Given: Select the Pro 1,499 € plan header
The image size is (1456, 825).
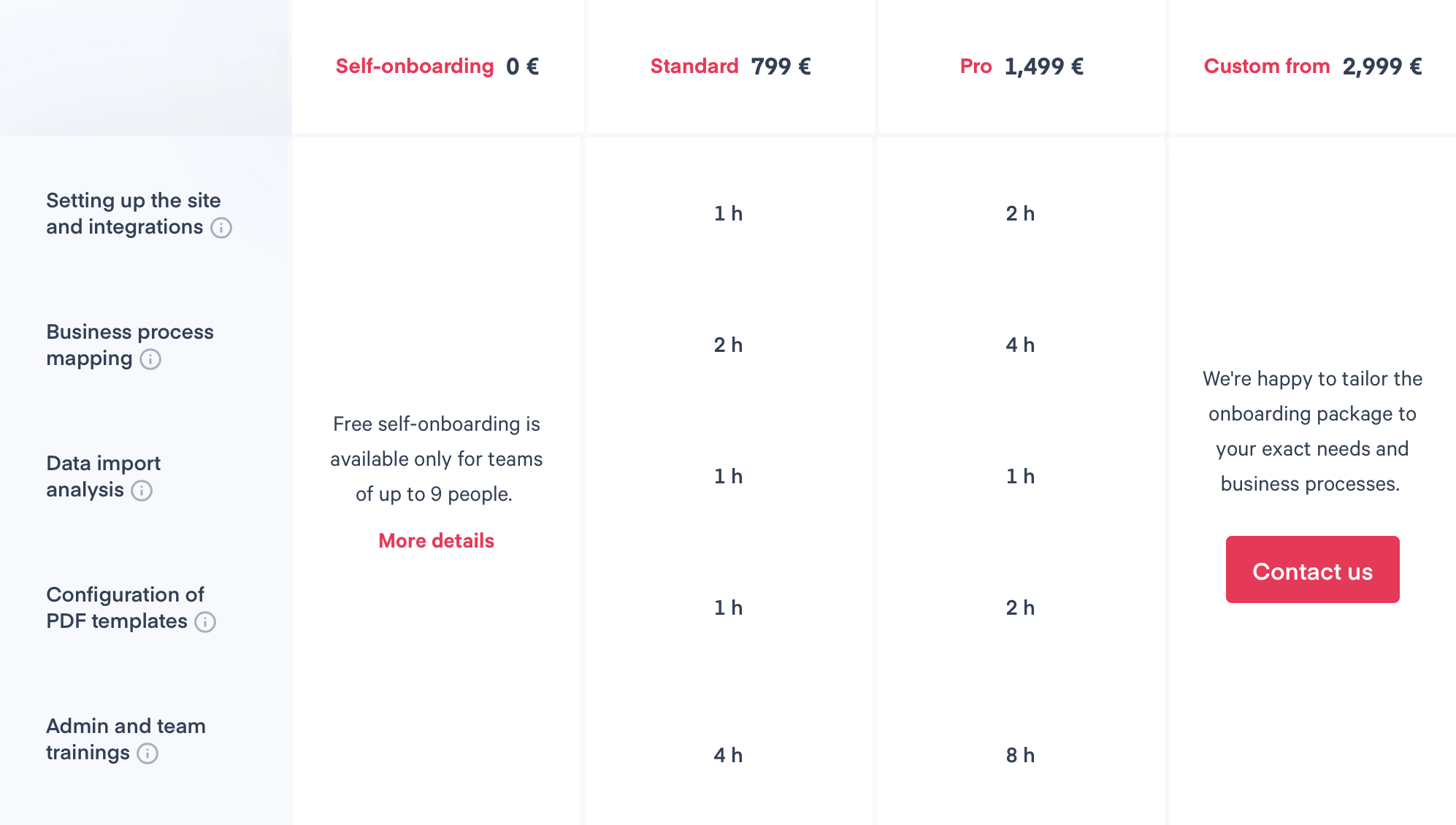Looking at the screenshot, I should point(1022,66).
